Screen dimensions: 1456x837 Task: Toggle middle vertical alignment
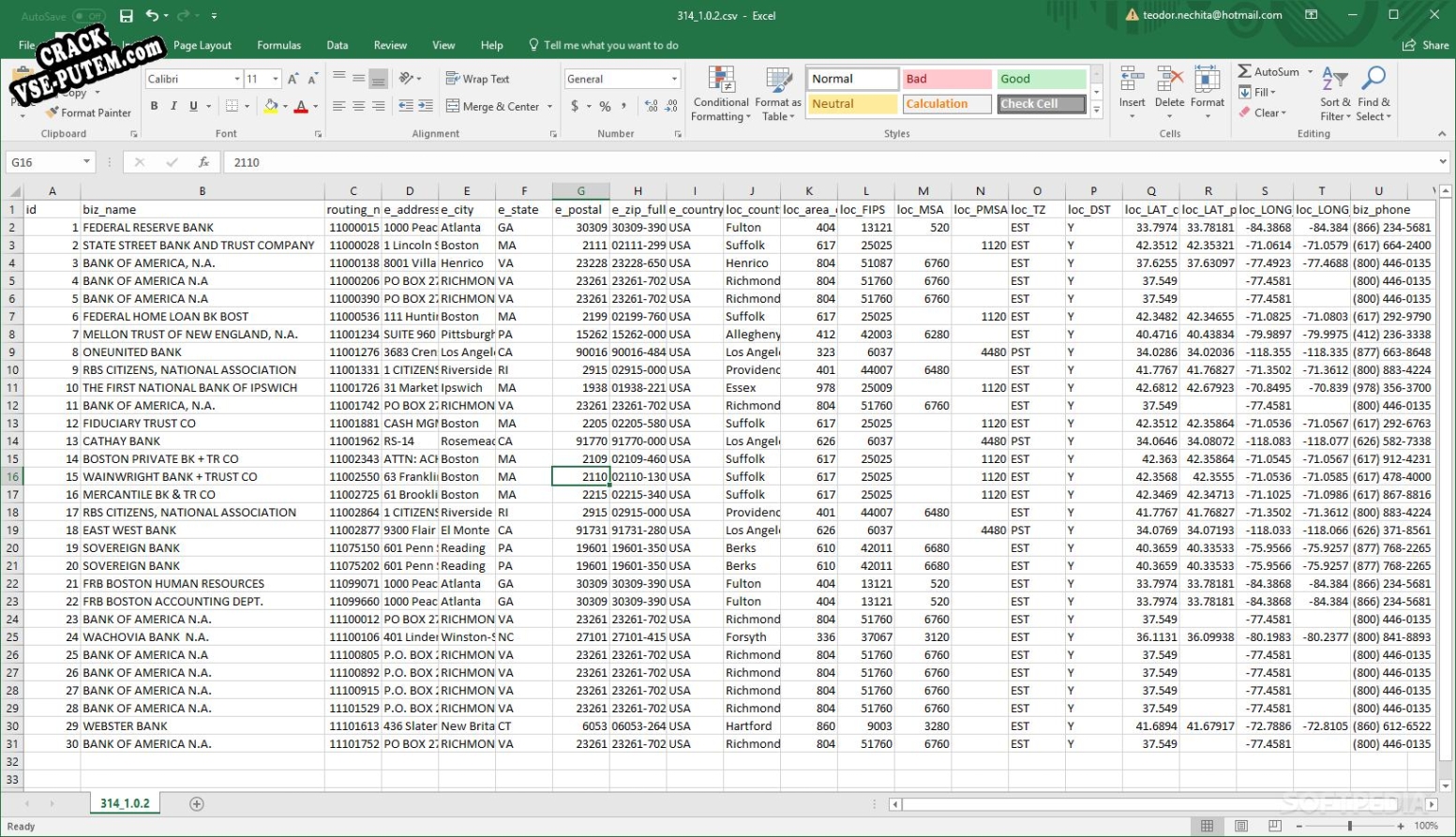point(358,79)
